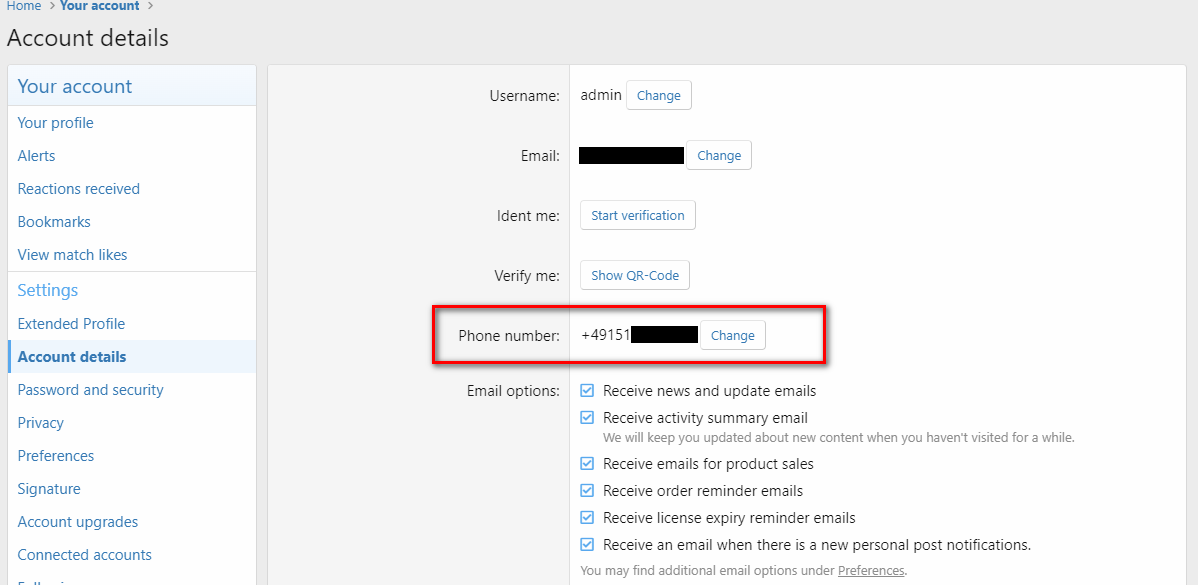Image resolution: width=1198 pixels, height=585 pixels.
Task: Click the Show QR-Code button
Action: point(634,276)
